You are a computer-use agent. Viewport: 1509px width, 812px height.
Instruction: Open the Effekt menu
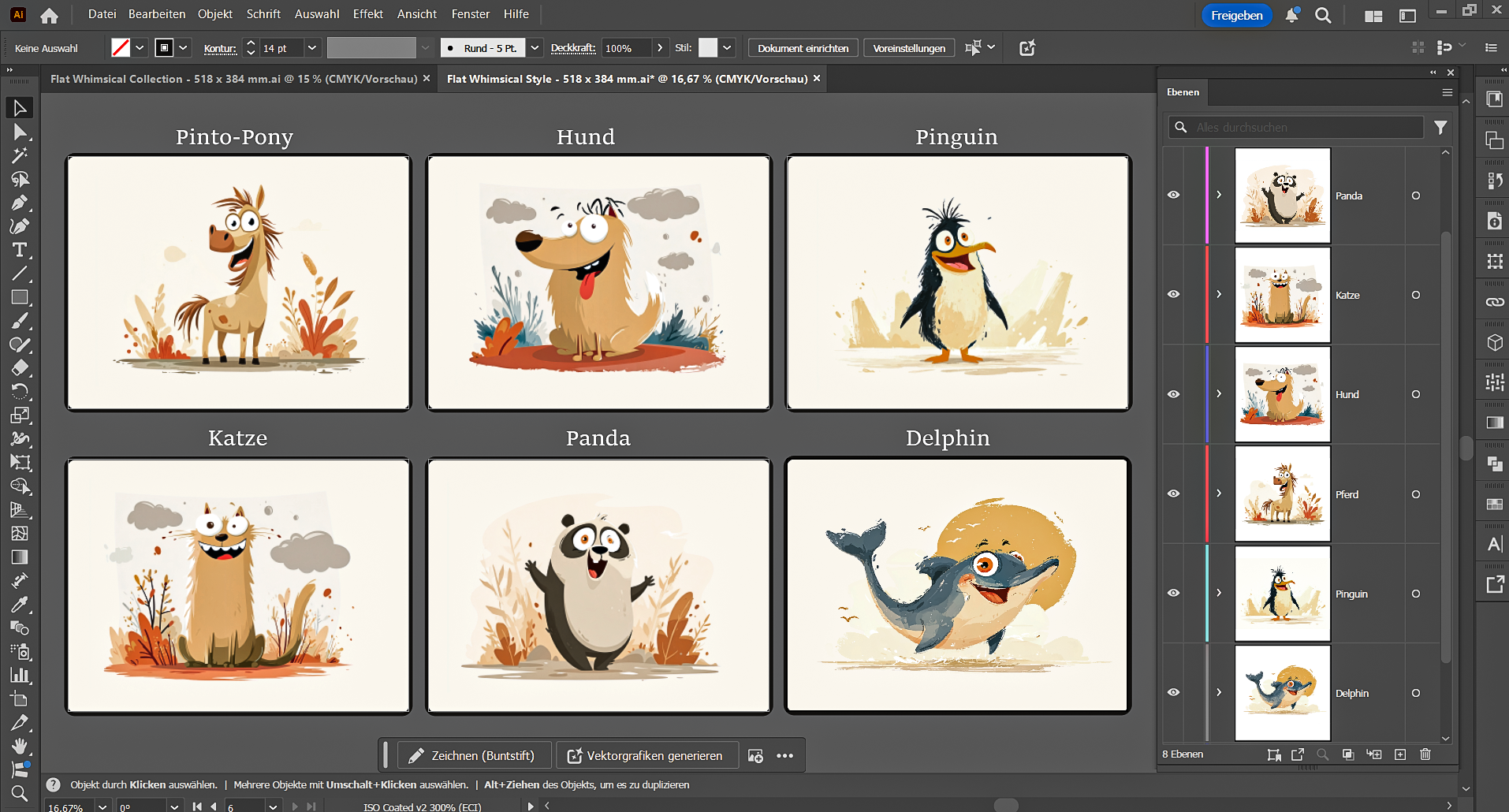coord(367,14)
